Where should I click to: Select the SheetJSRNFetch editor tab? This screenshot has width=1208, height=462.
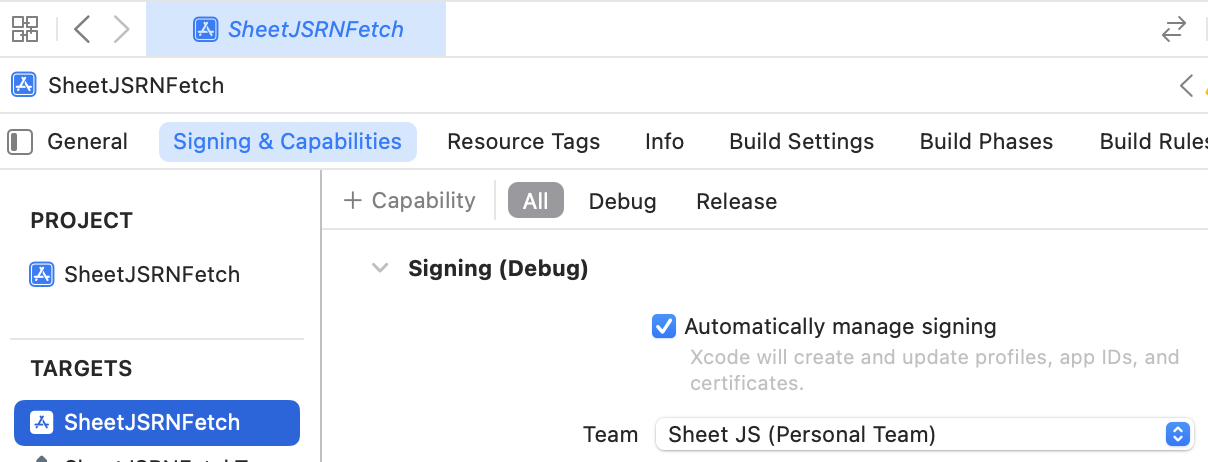point(297,29)
